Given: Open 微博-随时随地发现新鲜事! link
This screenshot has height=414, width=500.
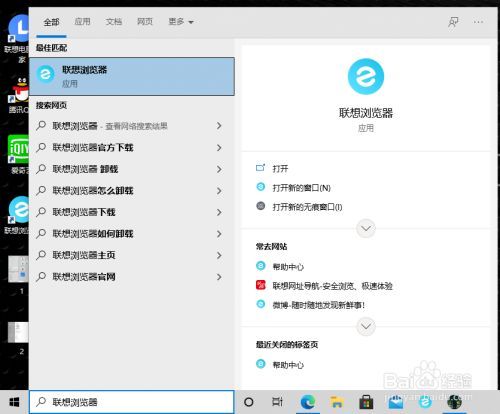Looking at the screenshot, I should coord(319,305).
